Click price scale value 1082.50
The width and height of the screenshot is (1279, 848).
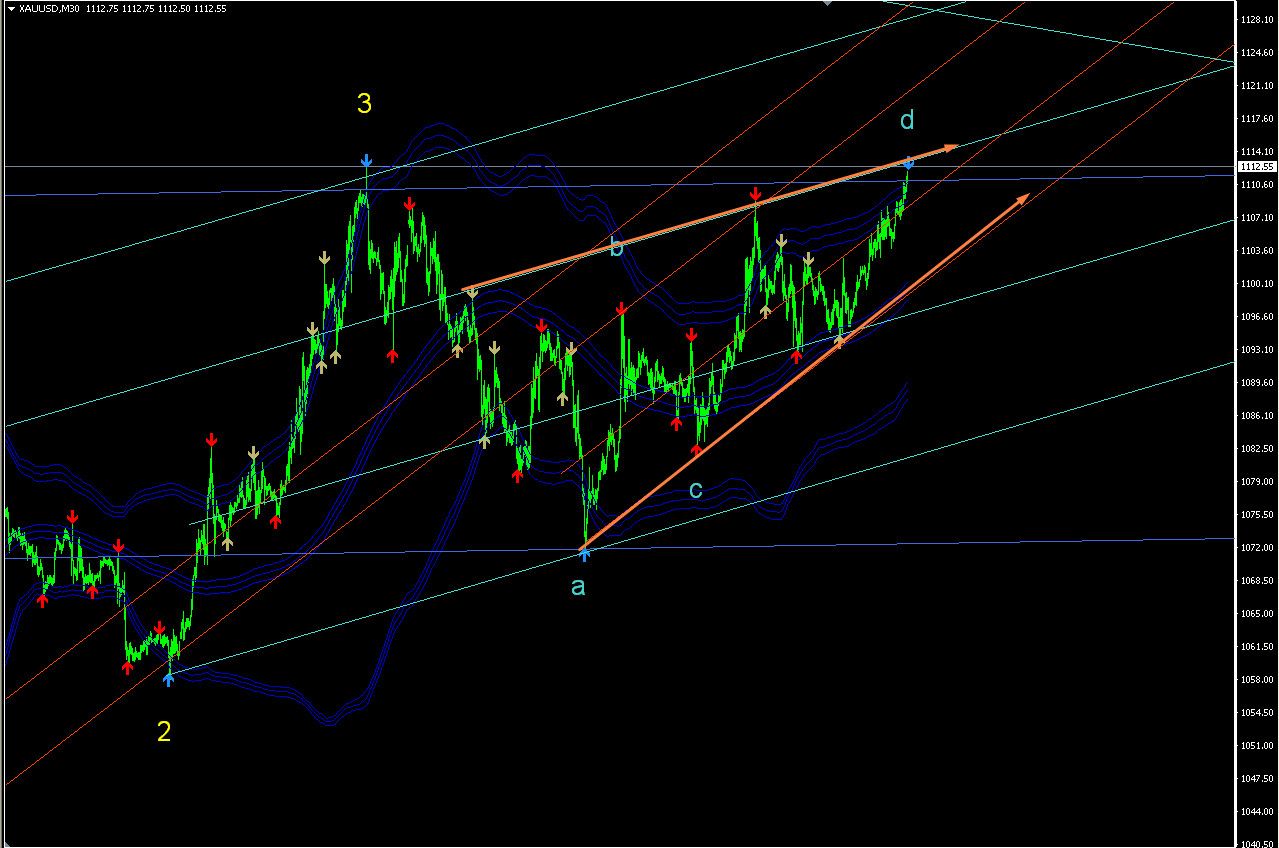point(1256,449)
